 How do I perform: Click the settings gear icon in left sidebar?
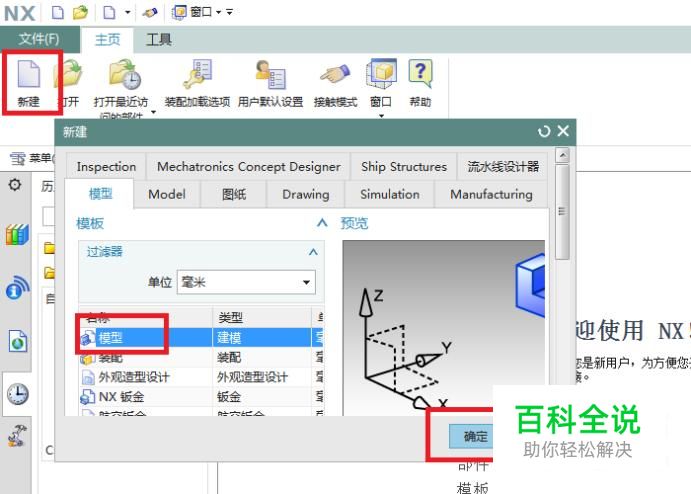(15, 184)
